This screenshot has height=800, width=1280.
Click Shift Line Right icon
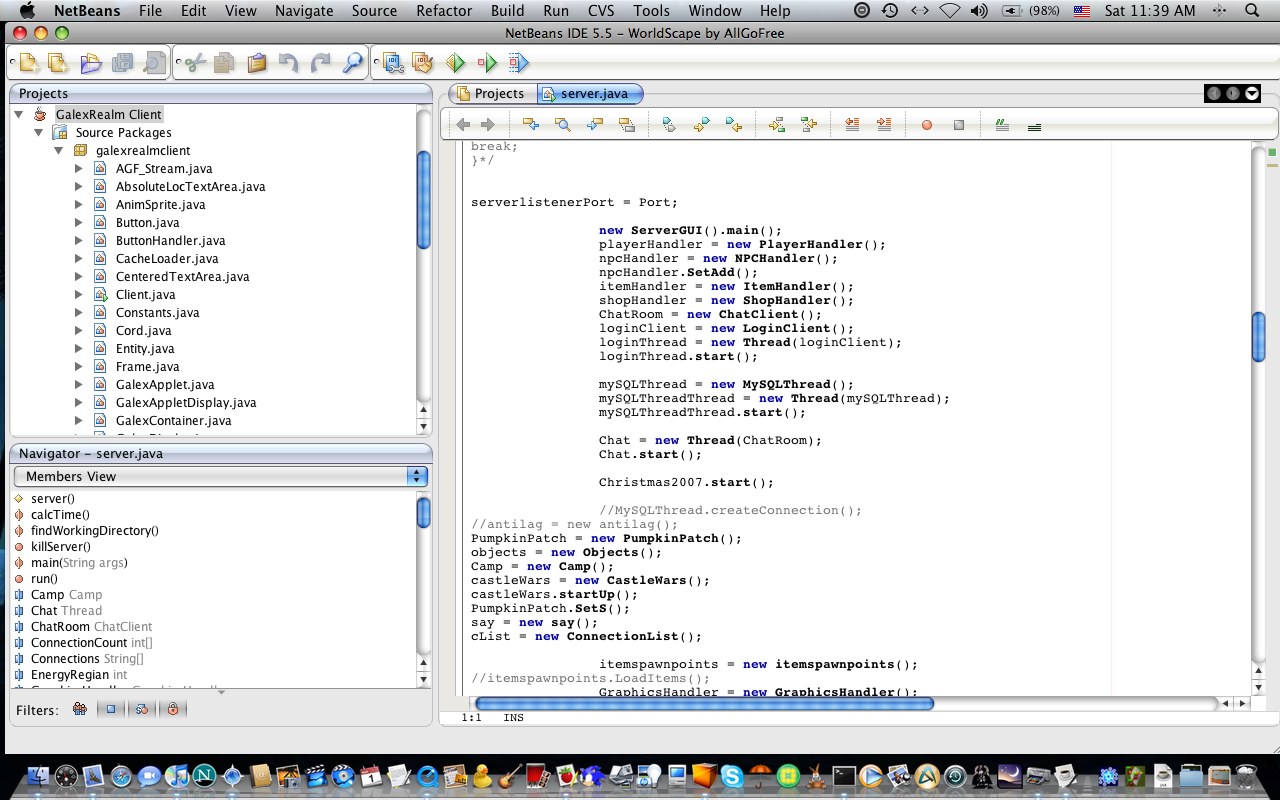(884, 125)
